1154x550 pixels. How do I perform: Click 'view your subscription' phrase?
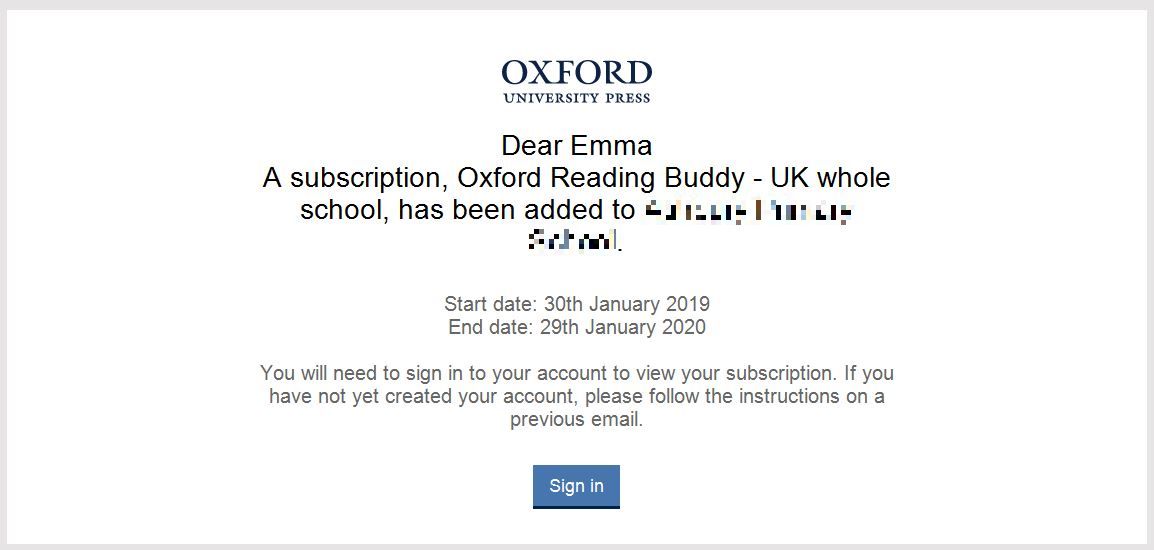pos(746,373)
